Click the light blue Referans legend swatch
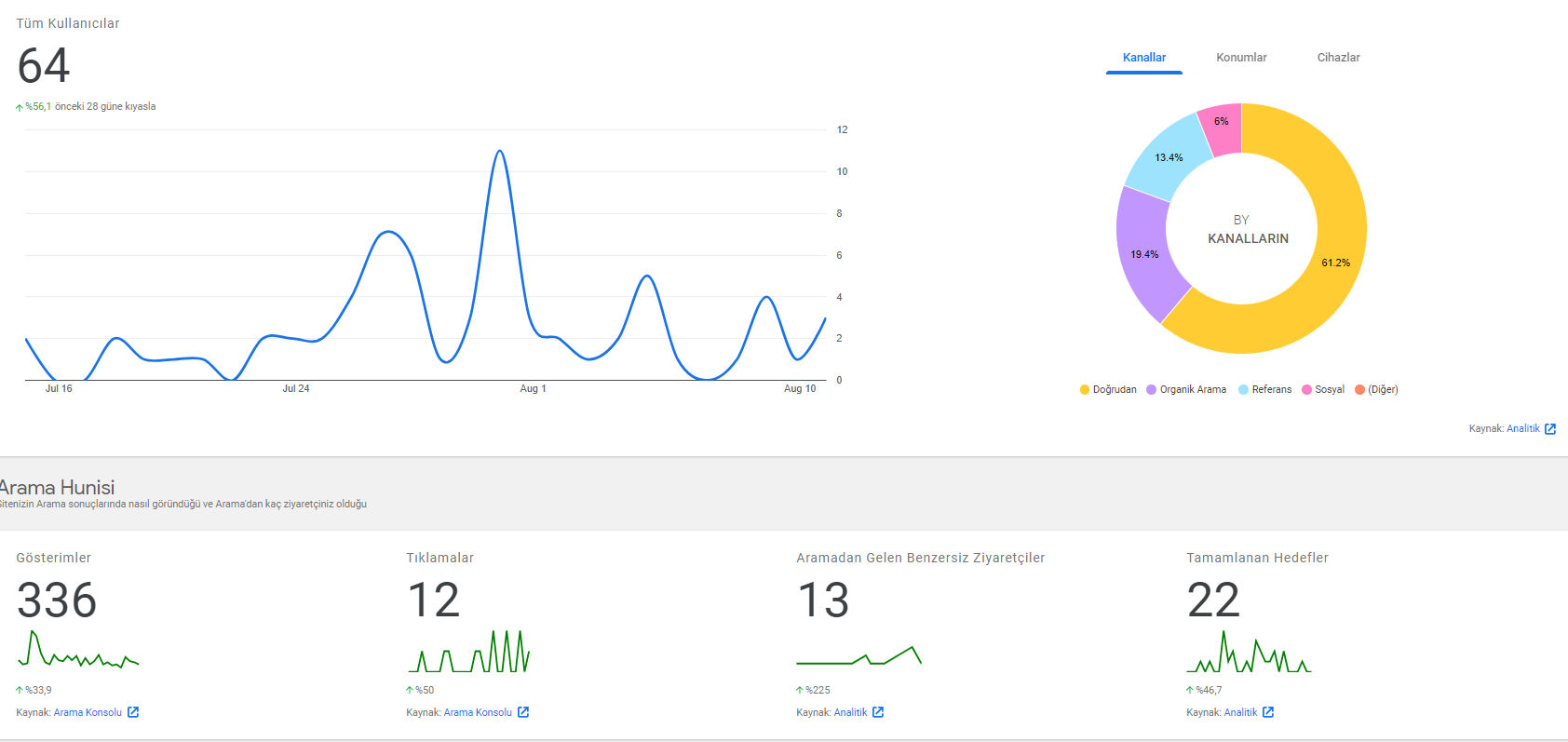This screenshot has height=742, width=1568. [x=1244, y=390]
